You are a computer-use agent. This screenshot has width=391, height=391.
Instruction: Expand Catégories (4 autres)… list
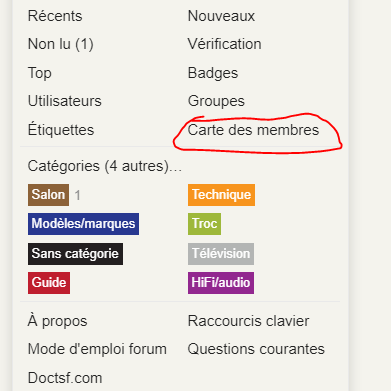coord(105,166)
